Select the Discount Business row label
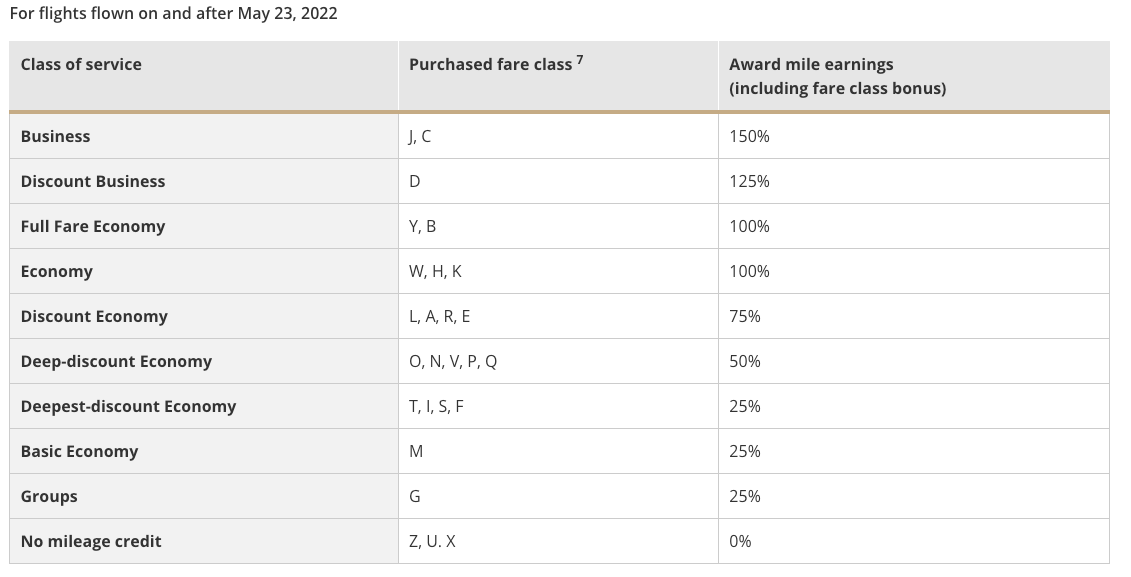Viewport: 1131px width, 577px height. [x=93, y=181]
